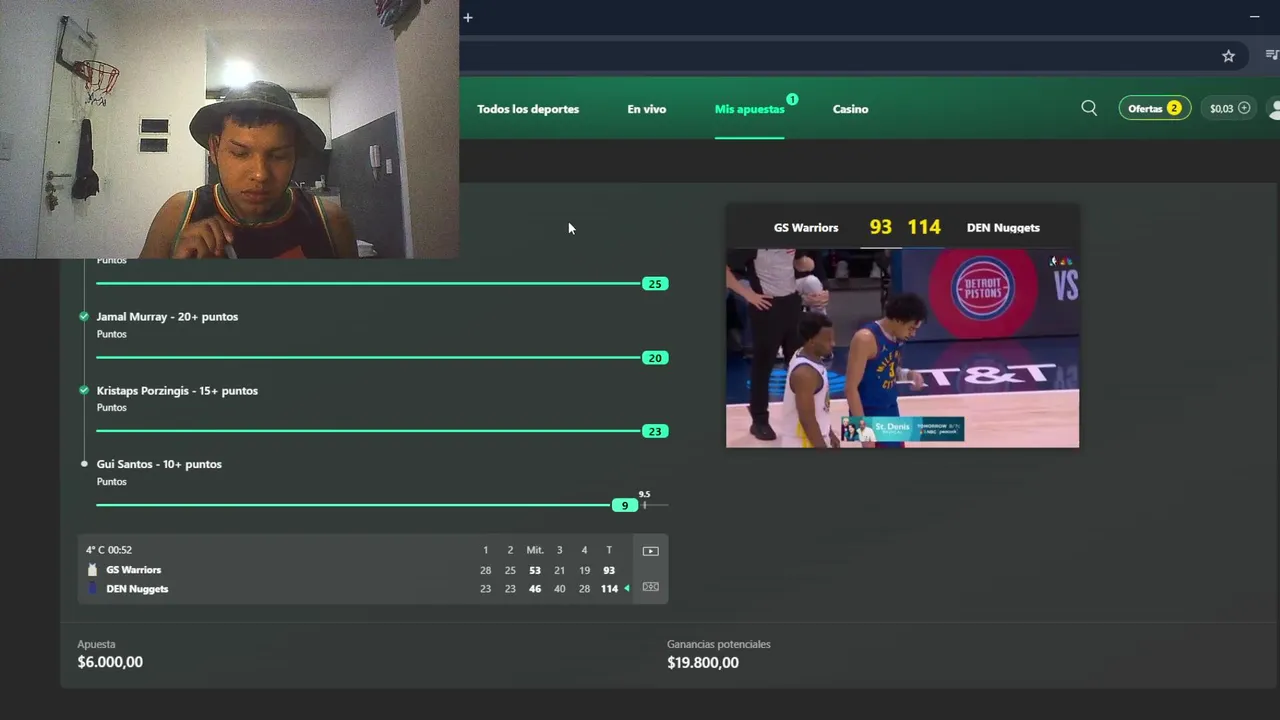Click the progress bar value 25
Viewport: 1280px width, 720px height.
[x=654, y=284]
